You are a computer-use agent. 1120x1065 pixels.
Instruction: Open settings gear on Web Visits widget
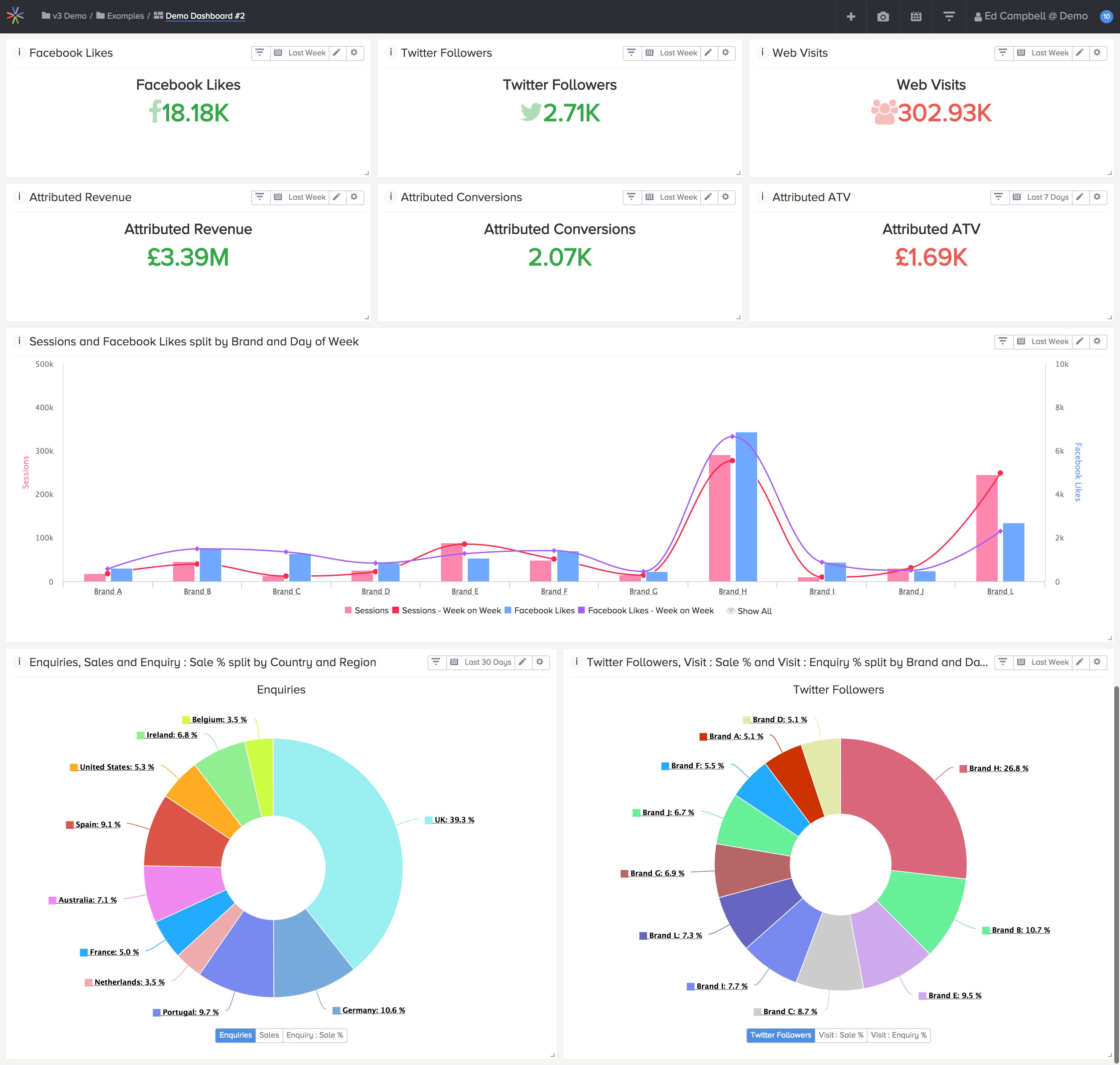(x=1097, y=53)
